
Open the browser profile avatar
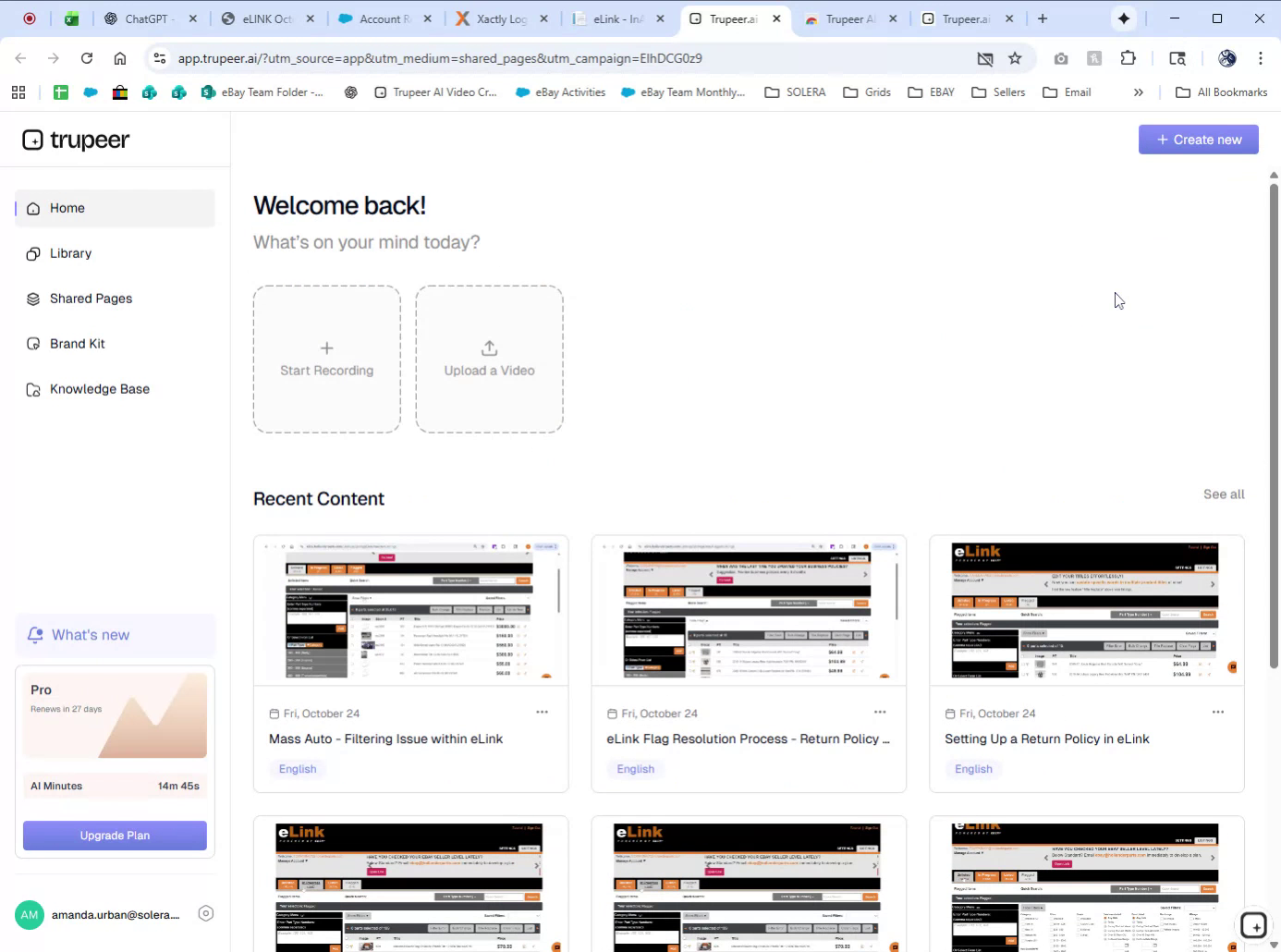tap(1227, 58)
